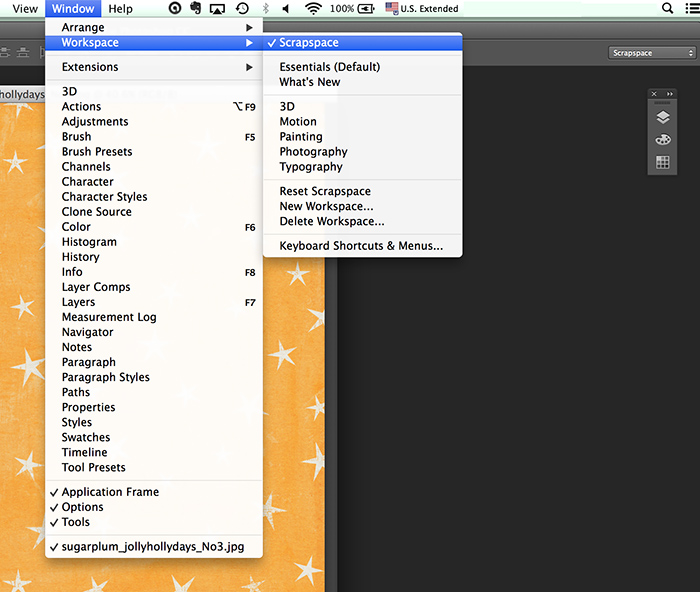
Task: Close the collapsed panel dock
Action: tap(654, 94)
